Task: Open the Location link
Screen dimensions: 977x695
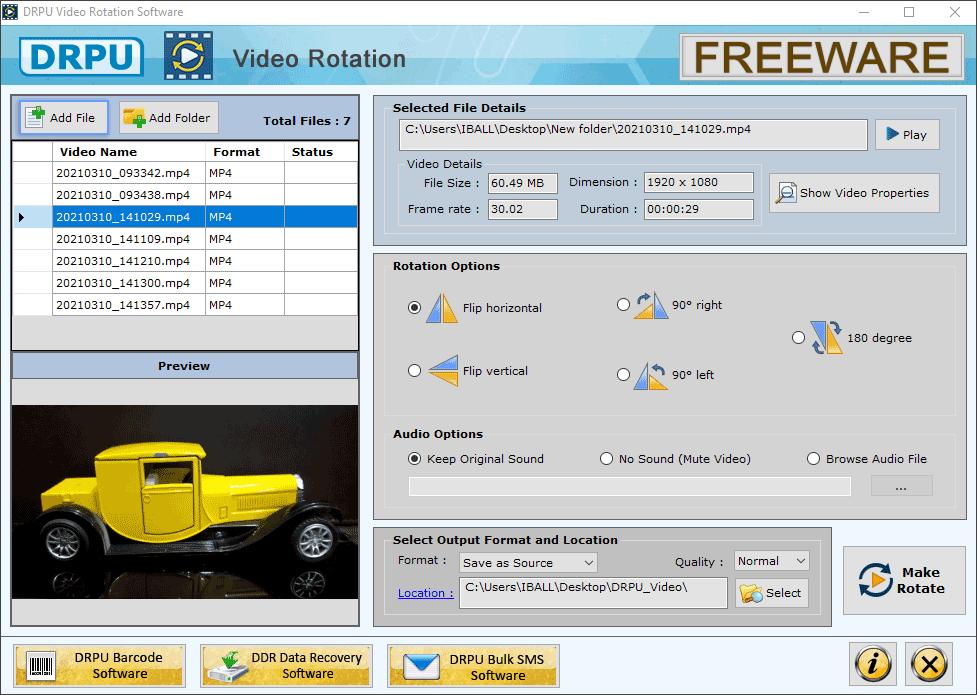Action: (x=426, y=593)
